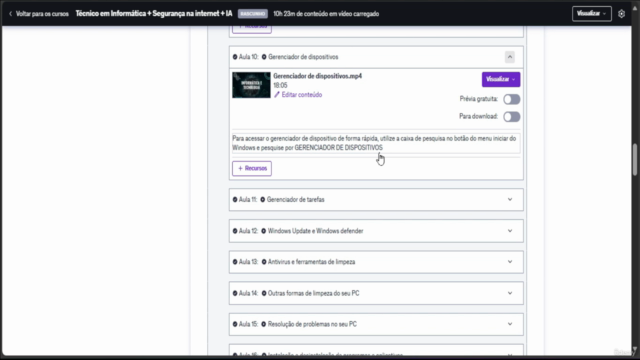Image resolution: width=640 pixels, height=360 pixels.
Task: Add resources with Recursos button in Aula 10
Action: (252, 169)
